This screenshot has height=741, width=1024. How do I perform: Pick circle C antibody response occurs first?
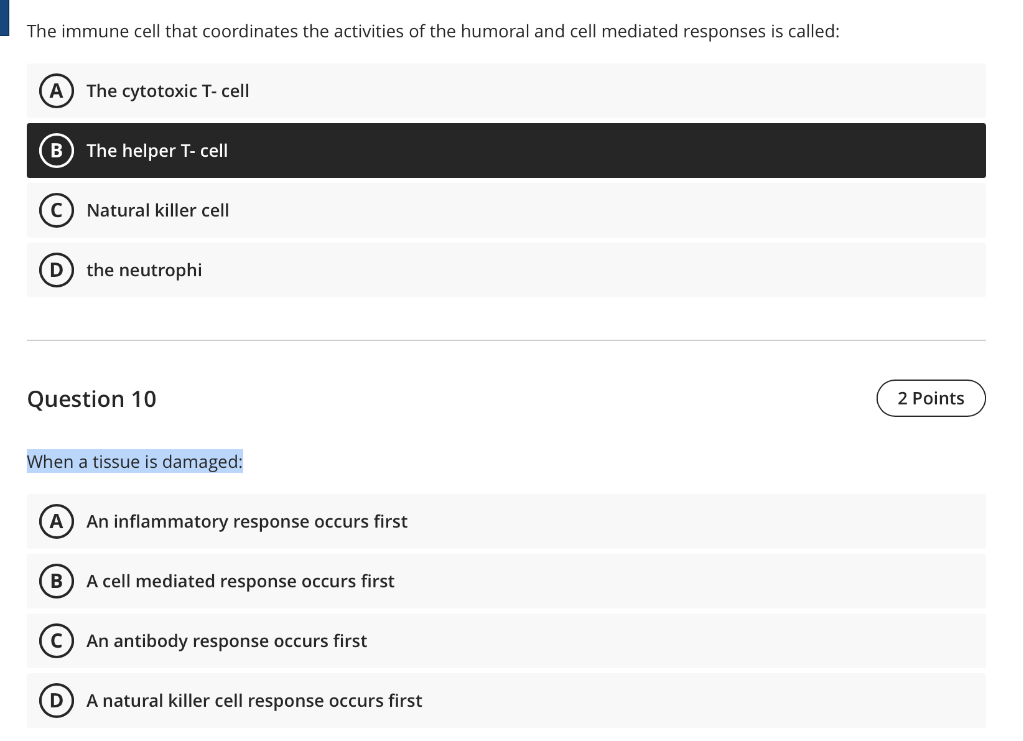(56, 640)
